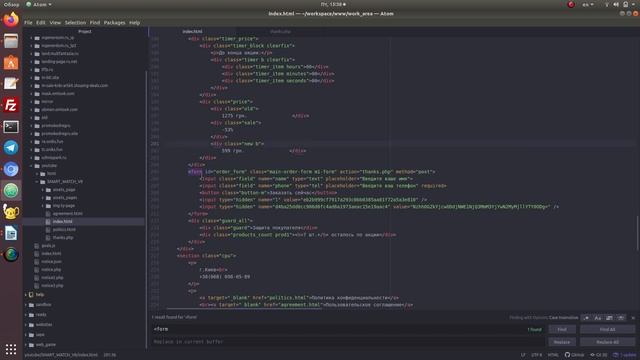640x360 pixels.
Task: Click the clock in the top bar
Action: click(x=333, y=4)
